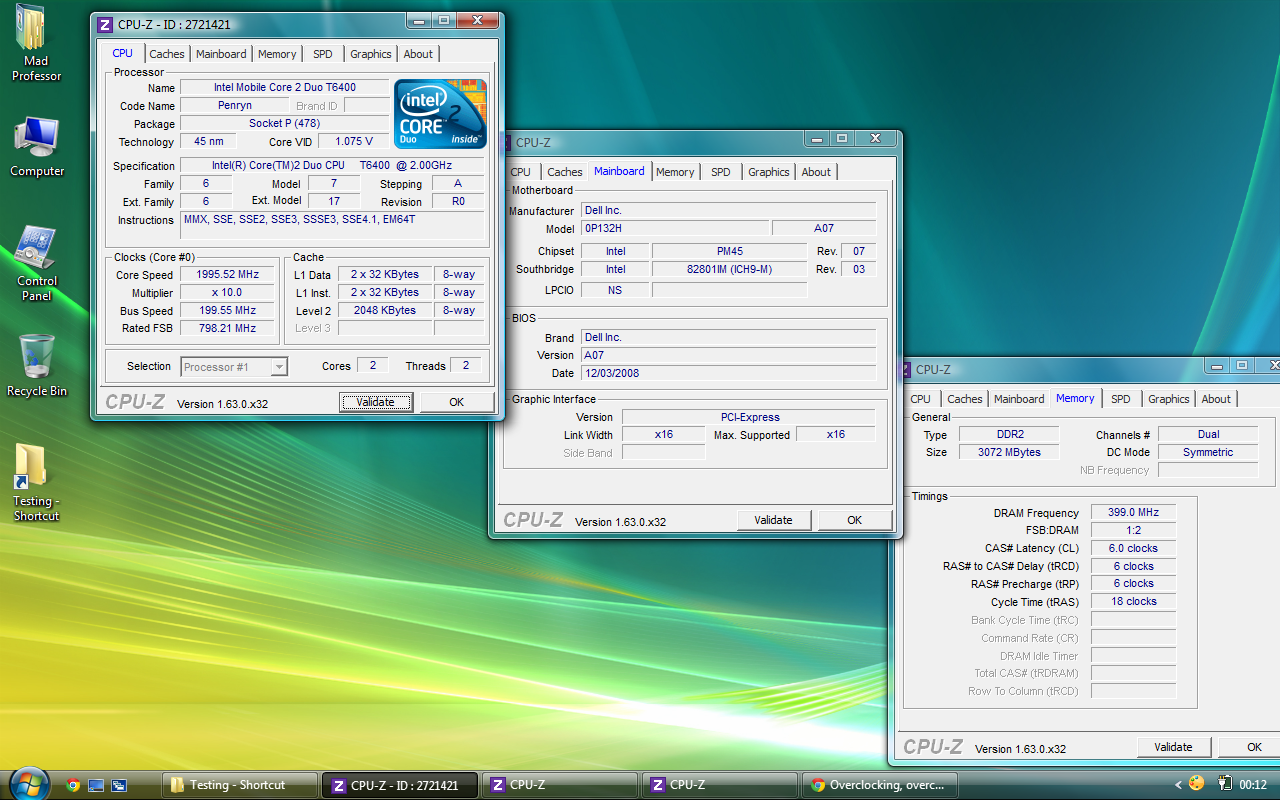Click Validate in the Dell Mainboard window
1280x800 pixels.
774,520
